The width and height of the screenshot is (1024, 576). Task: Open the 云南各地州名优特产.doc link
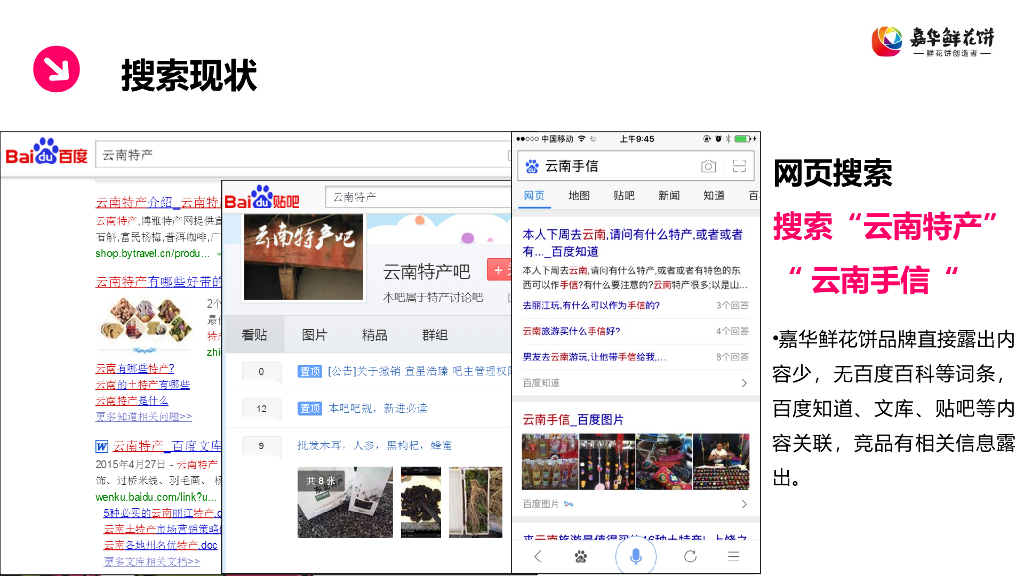tap(160, 545)
